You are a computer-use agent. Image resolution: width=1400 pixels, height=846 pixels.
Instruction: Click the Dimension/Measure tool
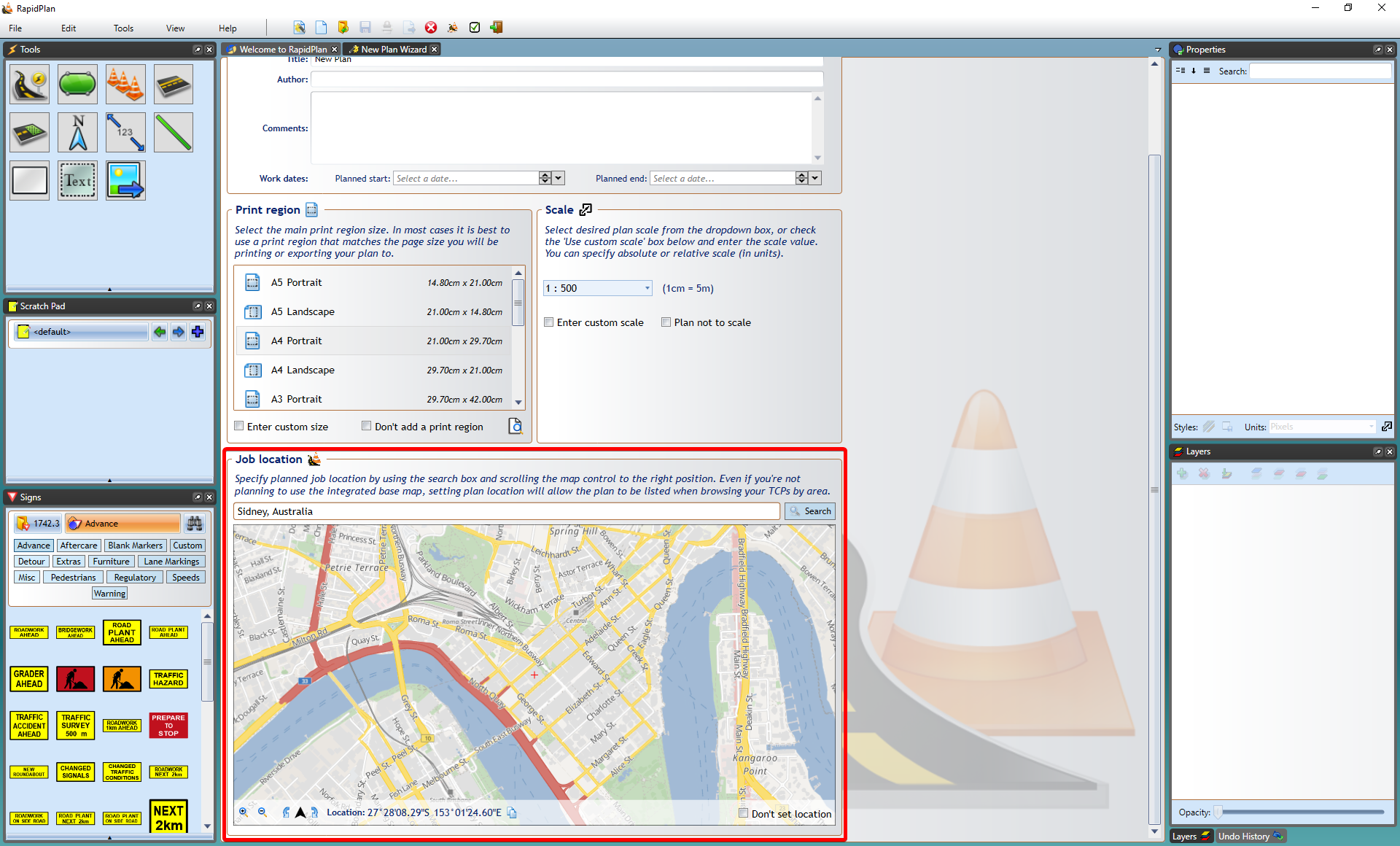pos(123,131)
